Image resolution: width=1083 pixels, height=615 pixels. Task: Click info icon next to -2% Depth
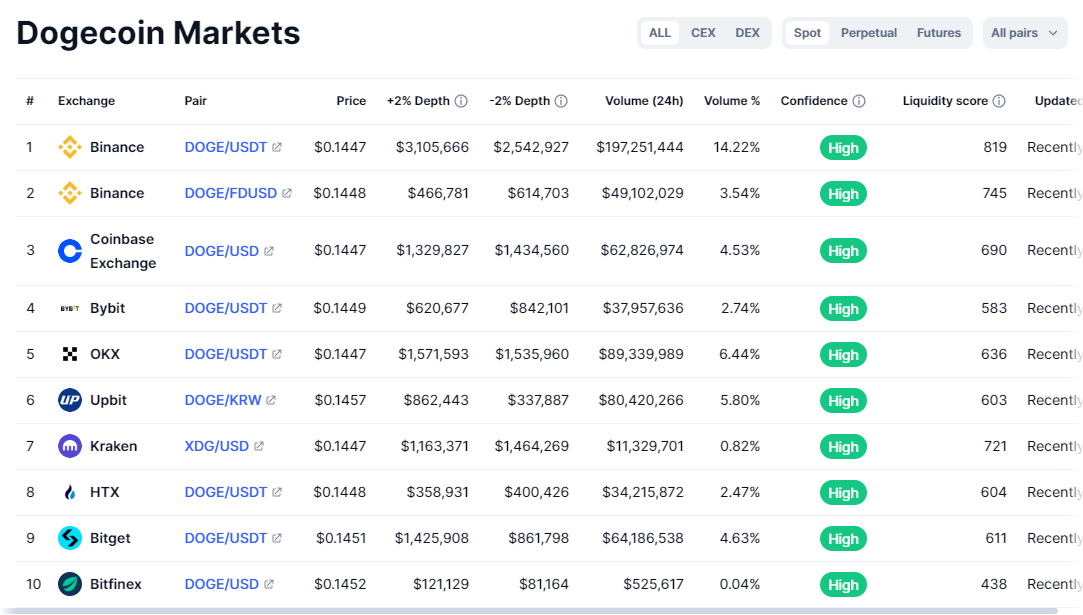[561, 101]
